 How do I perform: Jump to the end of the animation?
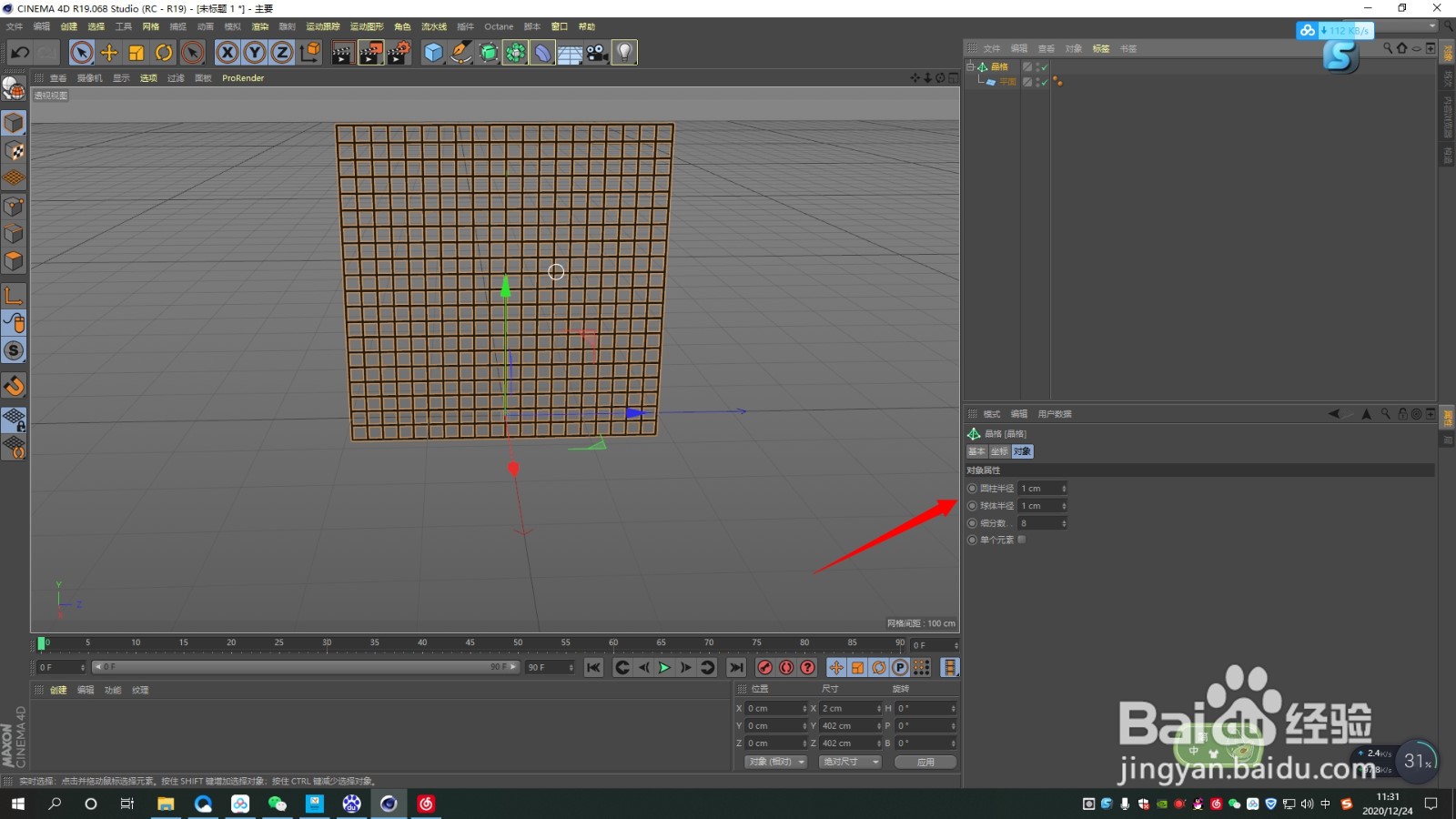(x=736, y=668)
